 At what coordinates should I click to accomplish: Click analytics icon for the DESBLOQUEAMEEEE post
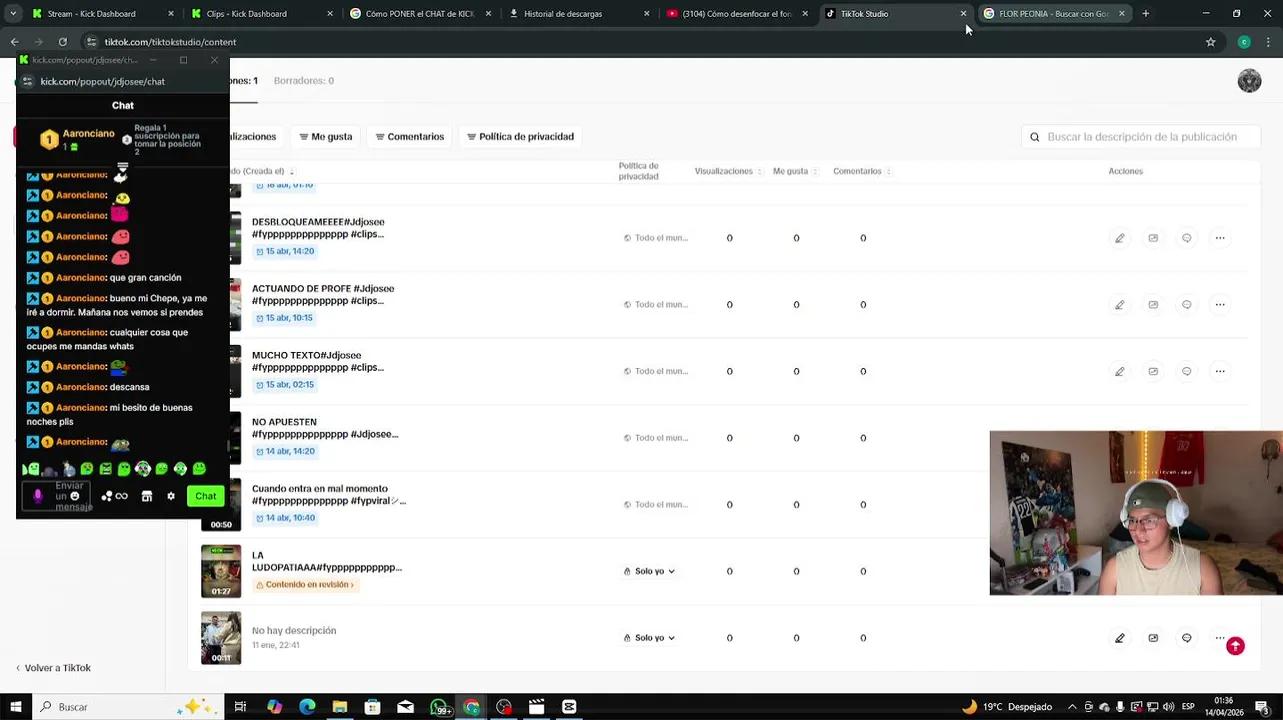tap(1153, 238)
